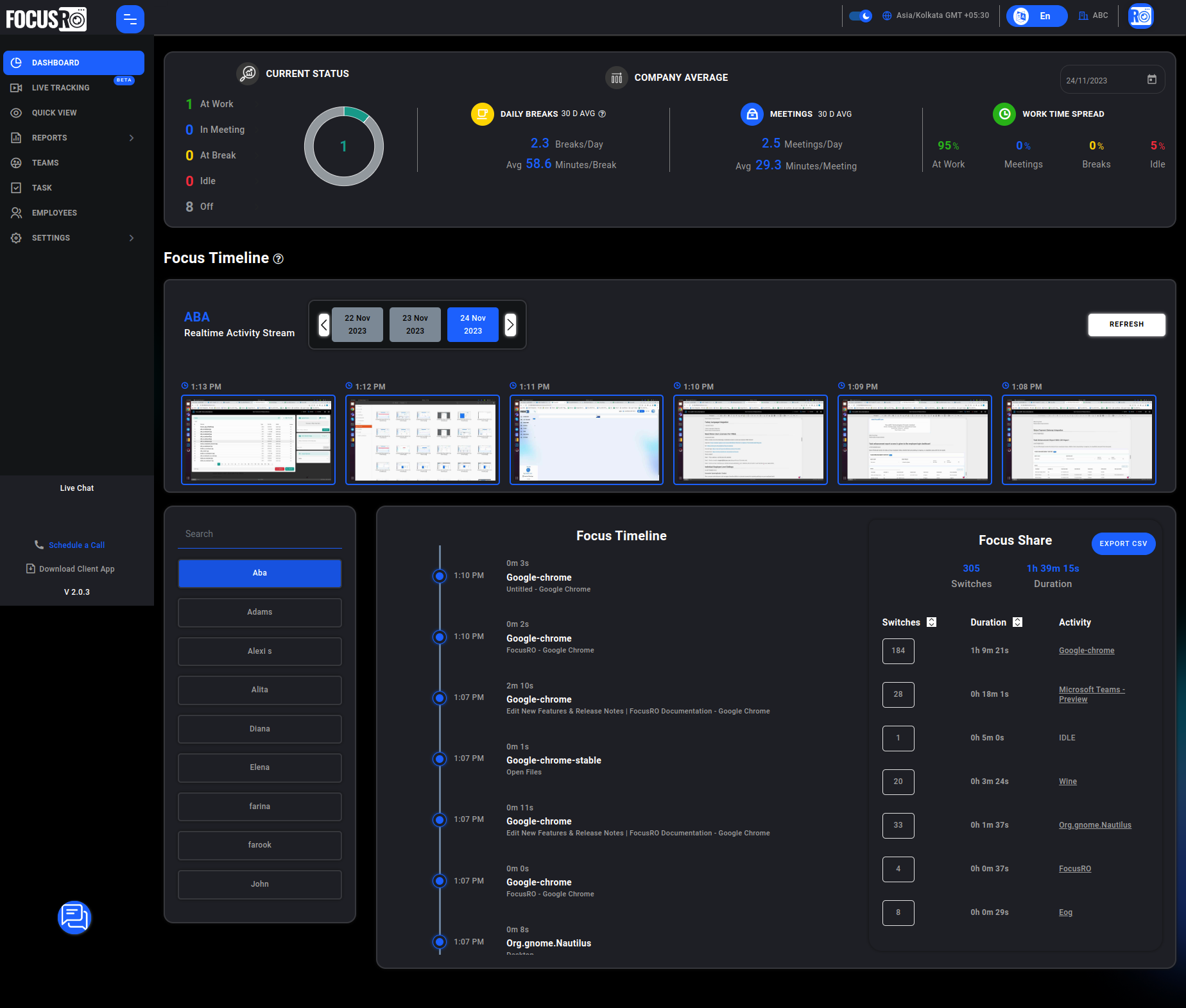Viewport: 1186px width, 1008px height.
Task: Click the Focus Timeline help icon
Action: coord(278,259)
